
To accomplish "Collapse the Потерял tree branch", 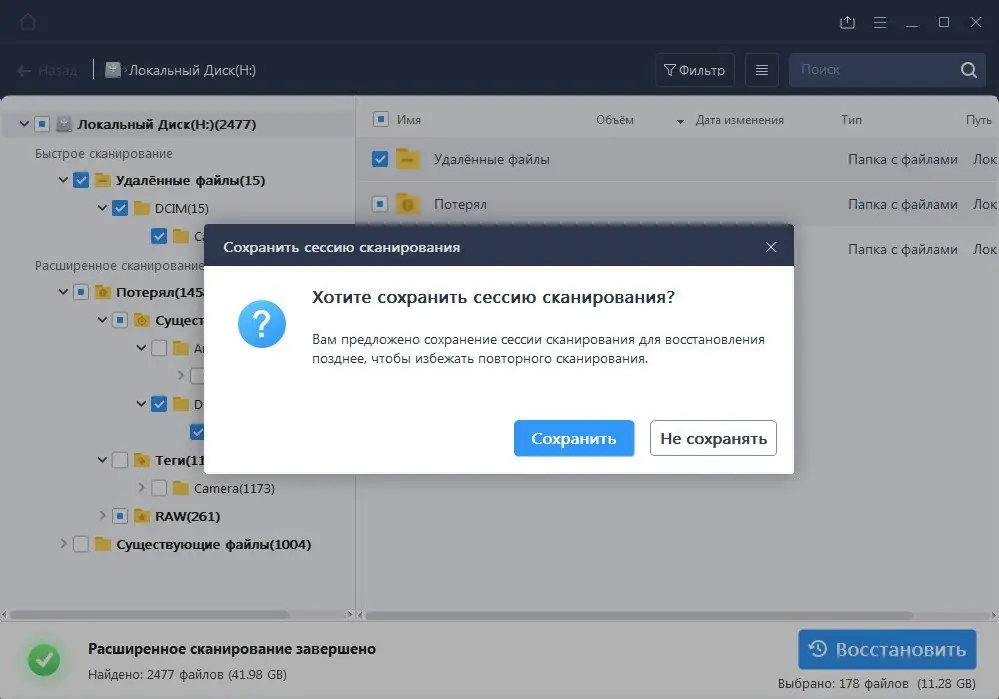I will pyautogui.click(x=62, y=291).
